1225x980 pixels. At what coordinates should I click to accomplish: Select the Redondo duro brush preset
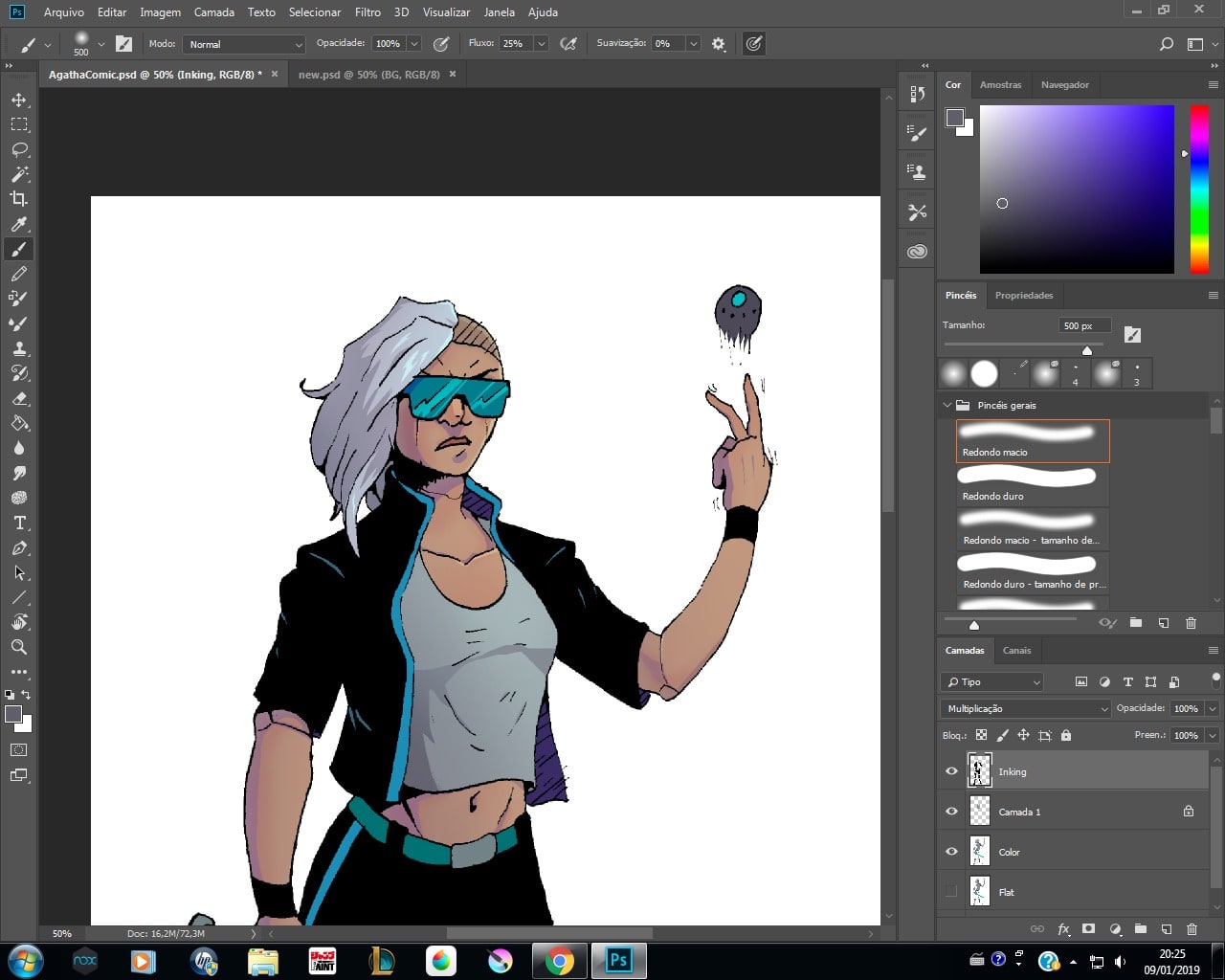[1032, 484]
